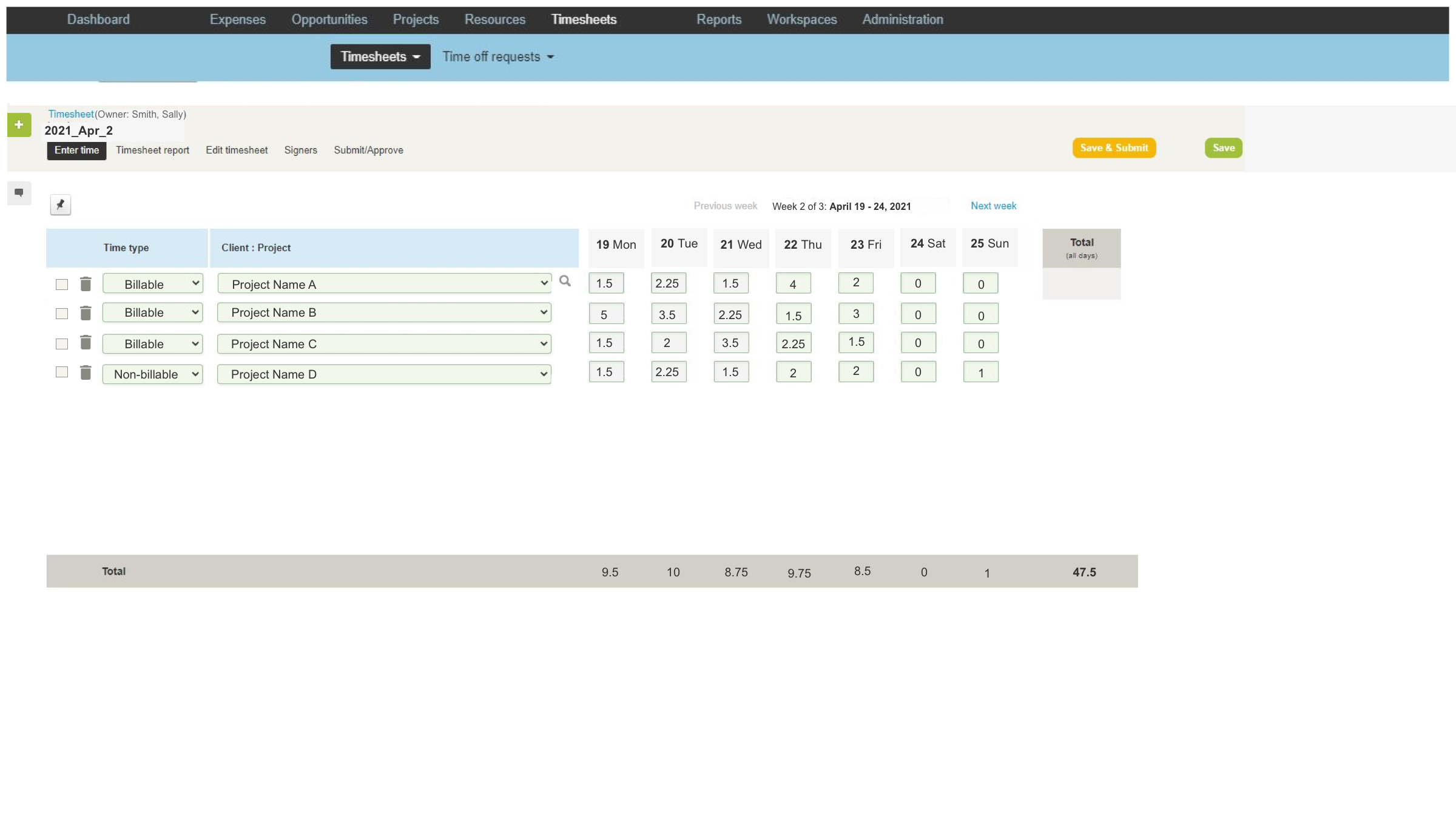
Task: Go to Next week link
Action: (993, 206)
